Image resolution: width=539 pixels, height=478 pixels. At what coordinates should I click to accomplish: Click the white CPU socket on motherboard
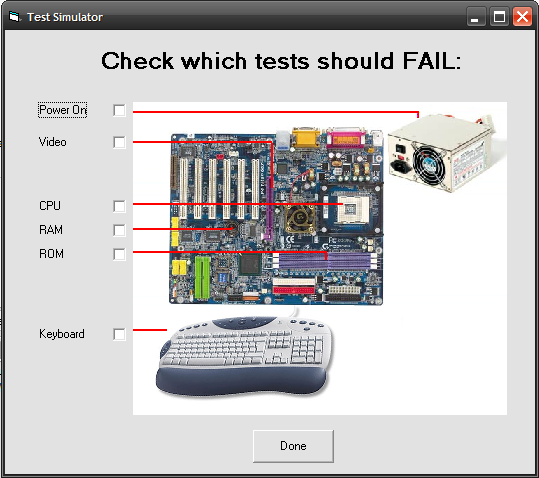[353, 209]
